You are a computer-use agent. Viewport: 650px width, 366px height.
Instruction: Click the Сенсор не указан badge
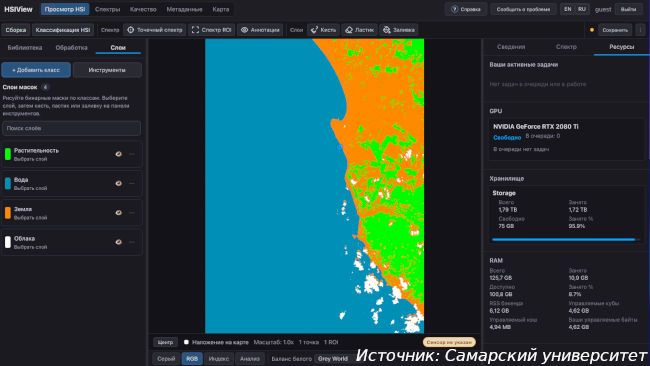pos(449,342)
